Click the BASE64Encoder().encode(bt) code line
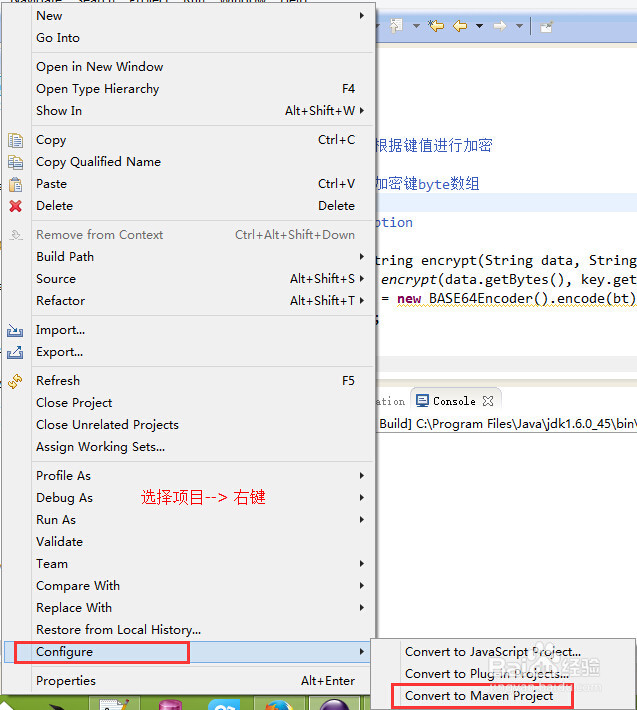 pos(507,299)
